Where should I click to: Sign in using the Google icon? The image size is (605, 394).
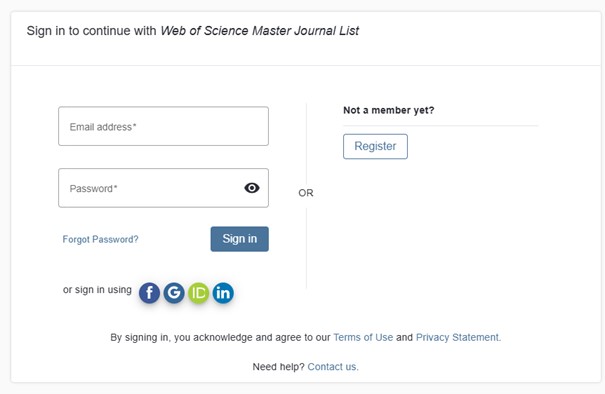(x=174, y=293)
